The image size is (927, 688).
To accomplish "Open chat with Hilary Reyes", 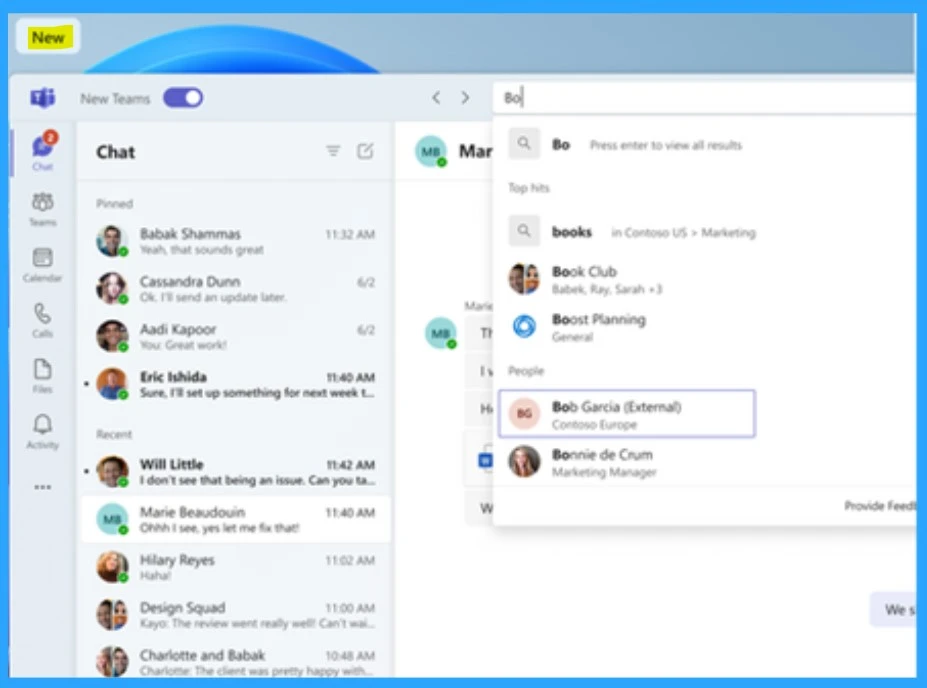I will [235, 567].
